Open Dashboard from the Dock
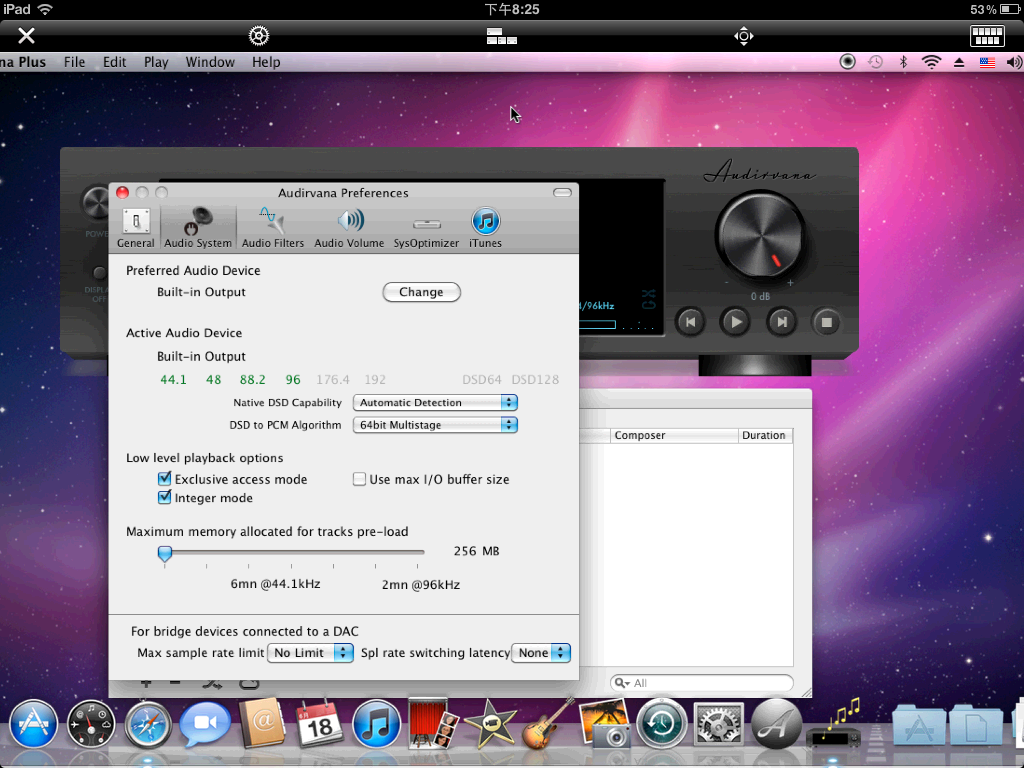 (91, 724)
